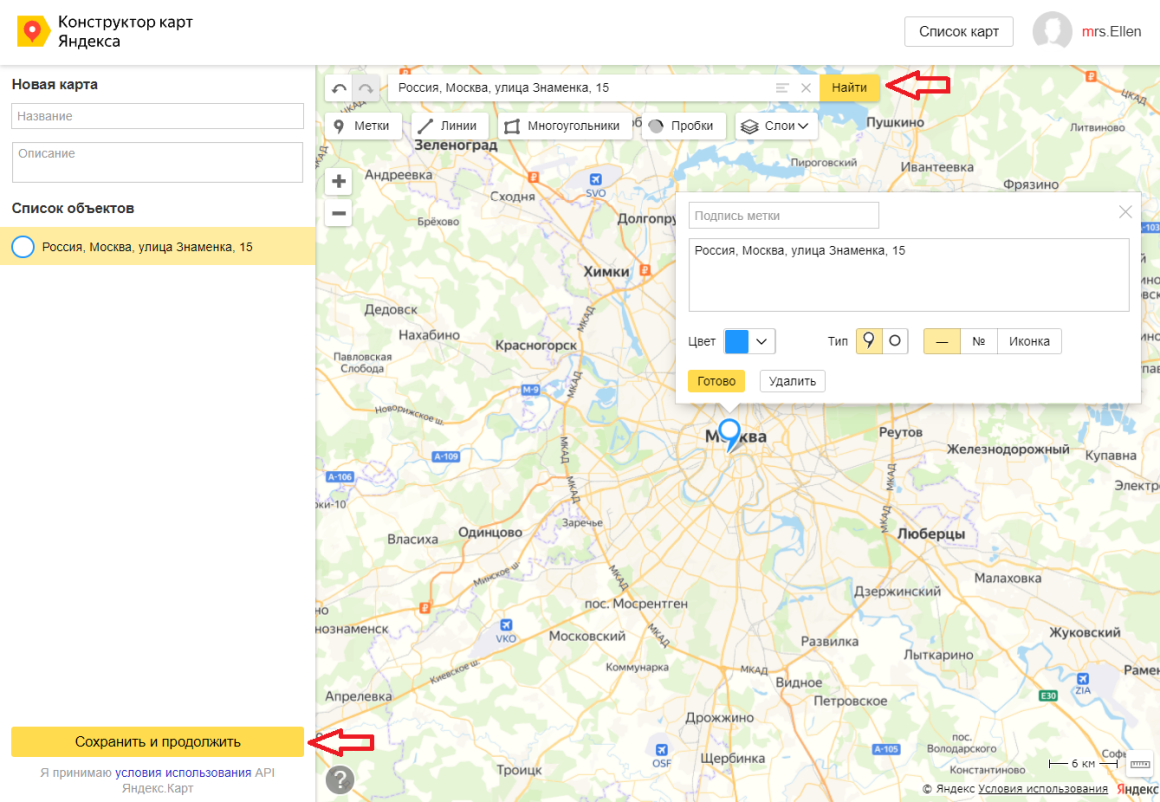Click the Yandex Map Constructor logo
Image resolution: width=1160 pixels, height=802 pixels.
pos(33,32)
